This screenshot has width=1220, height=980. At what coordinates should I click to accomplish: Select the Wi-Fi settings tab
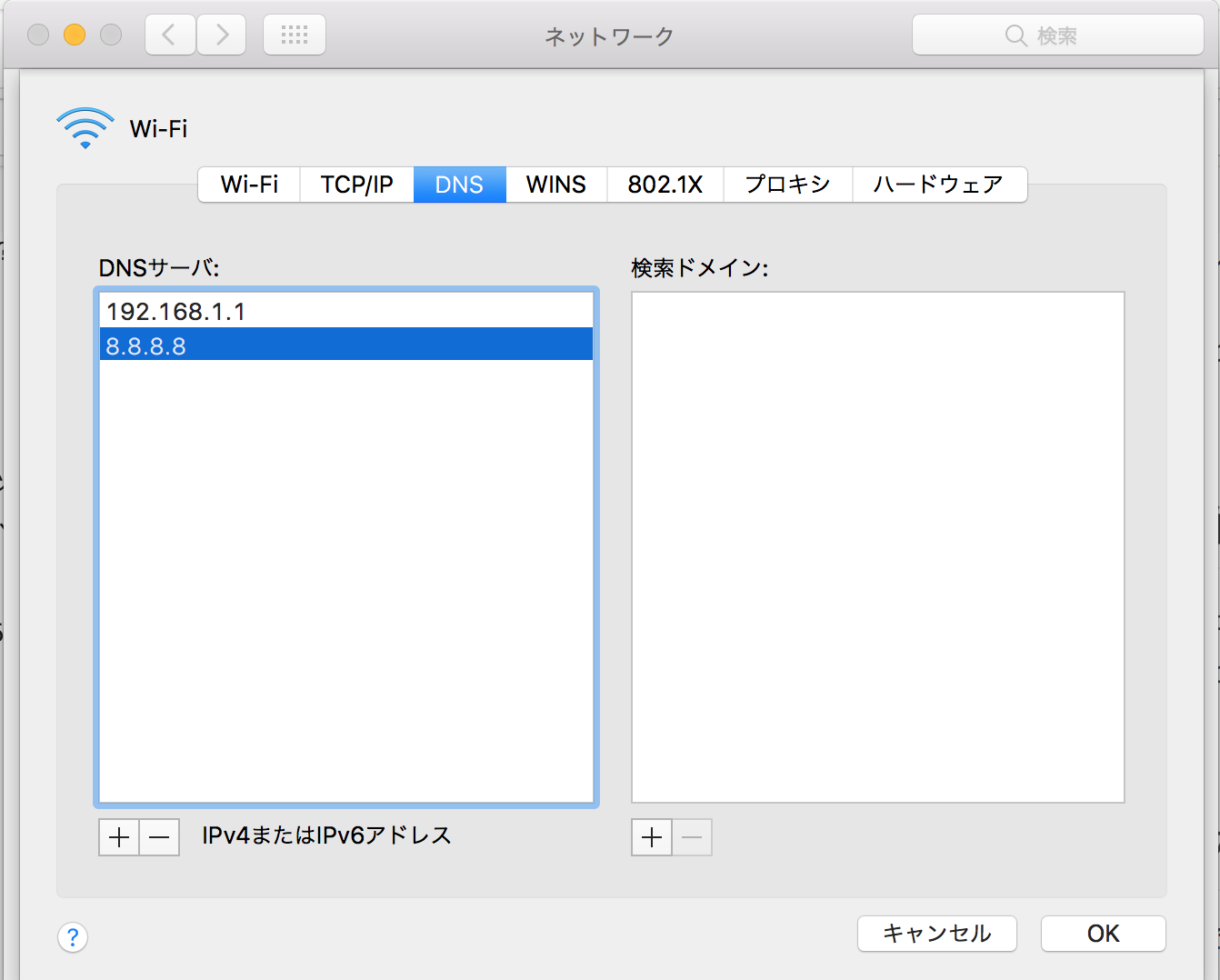248,185
